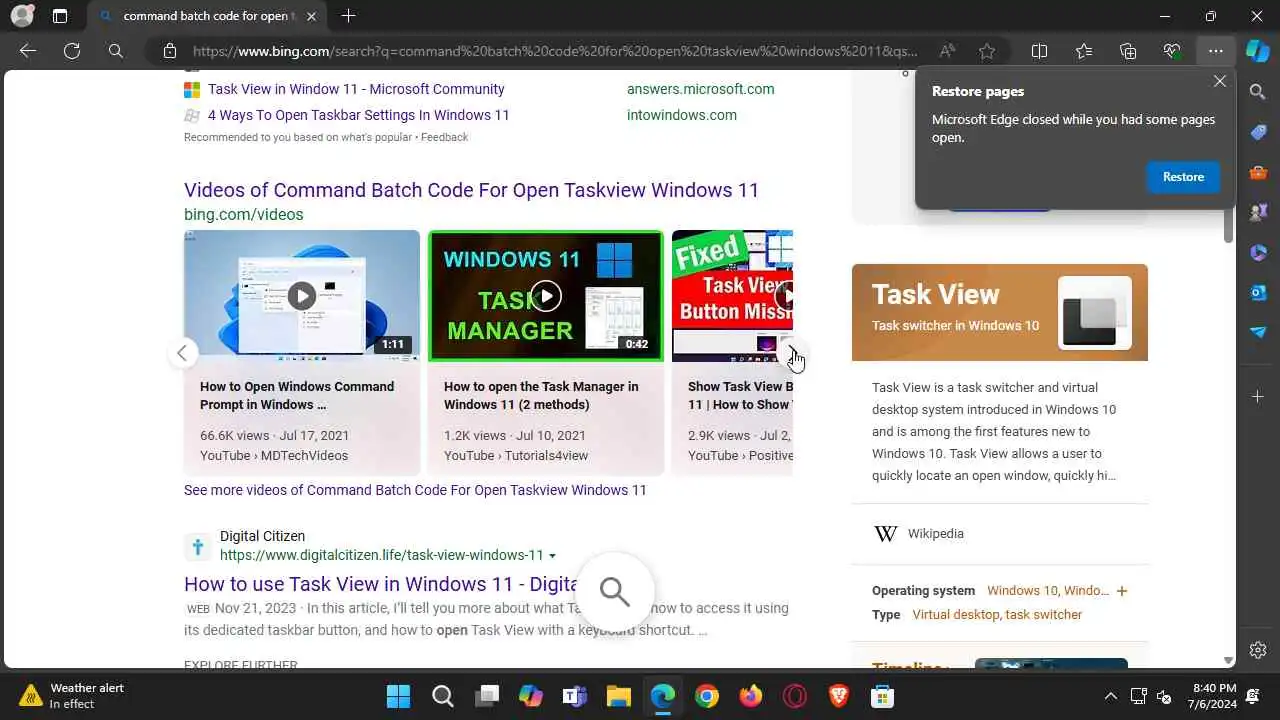Open Weather alert widget on taskbar
This screenshot has width=1280, height=720.
pos(72,696)
